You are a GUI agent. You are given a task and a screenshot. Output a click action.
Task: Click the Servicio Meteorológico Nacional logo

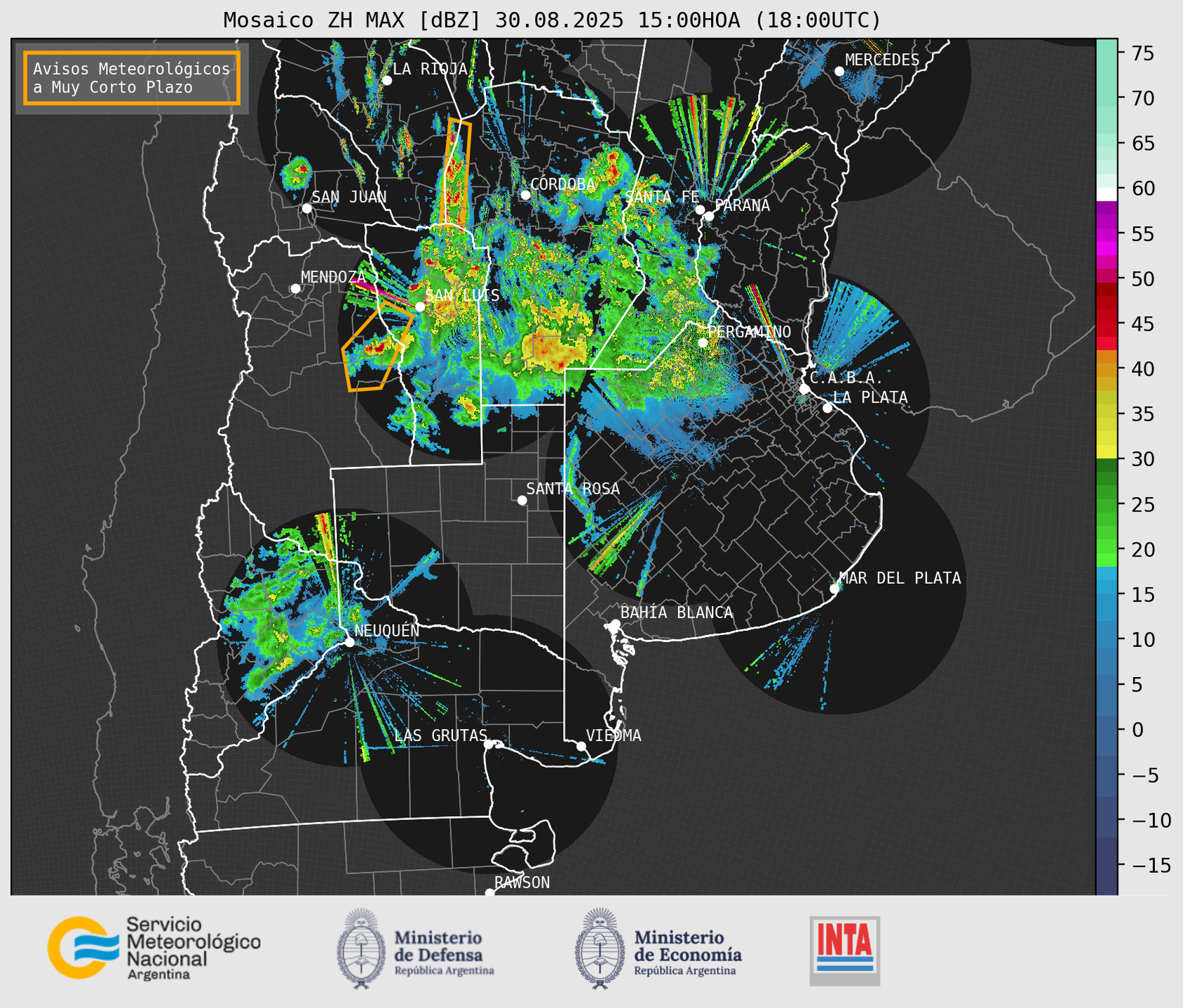[154, 948]
